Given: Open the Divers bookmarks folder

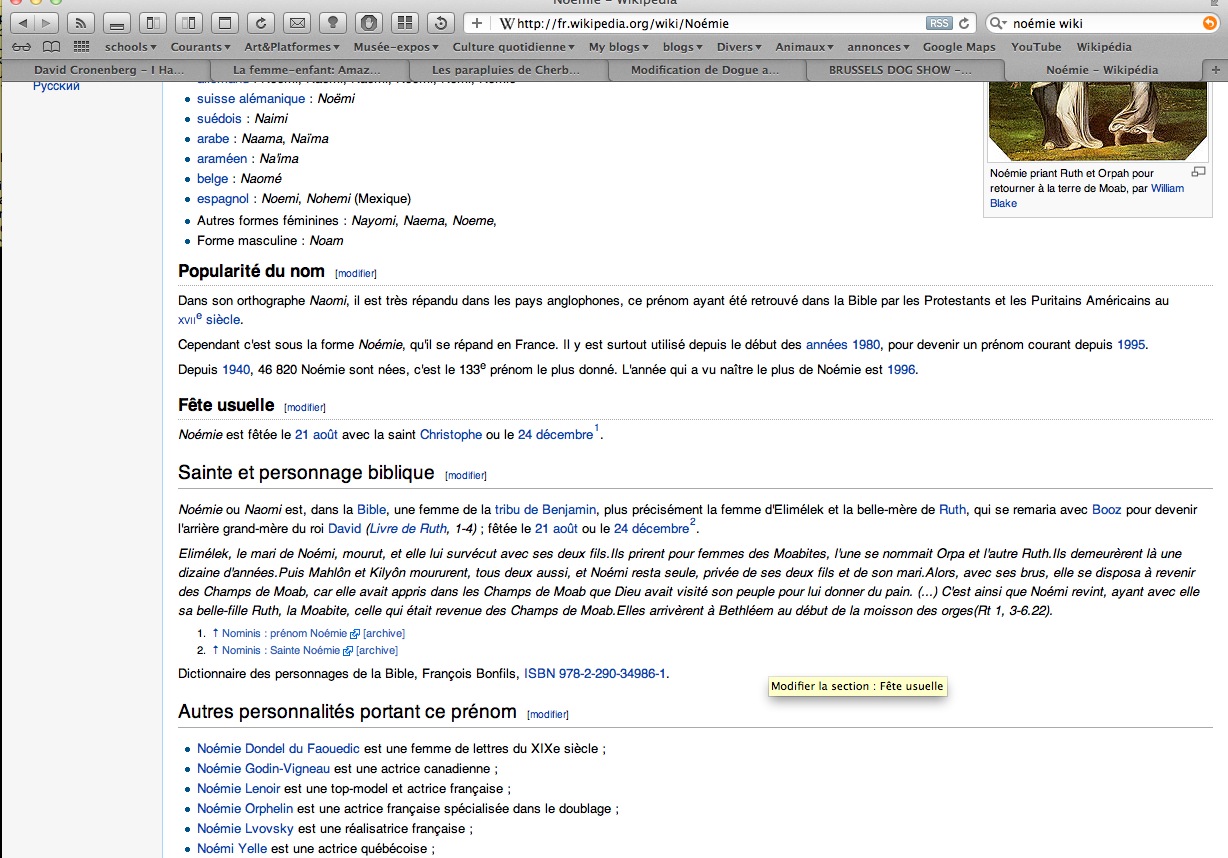Looking at the screenshot, I should 739,47.
